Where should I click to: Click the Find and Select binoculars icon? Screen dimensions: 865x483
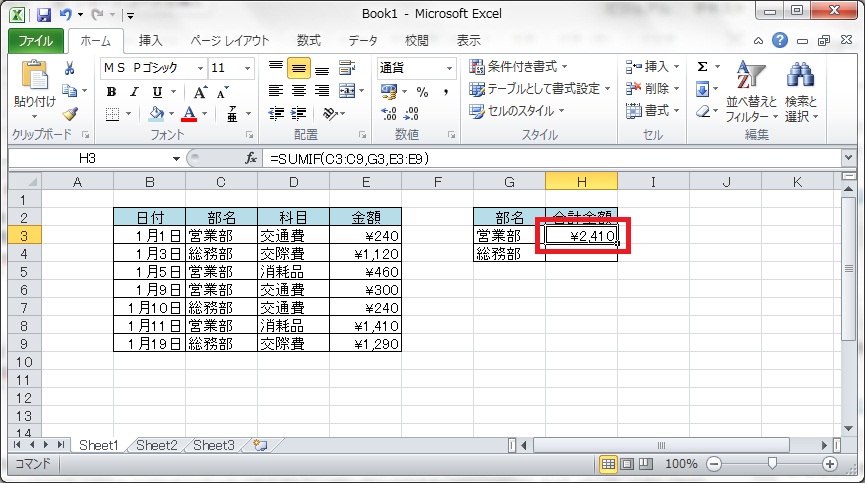click(x=801, y=76)
